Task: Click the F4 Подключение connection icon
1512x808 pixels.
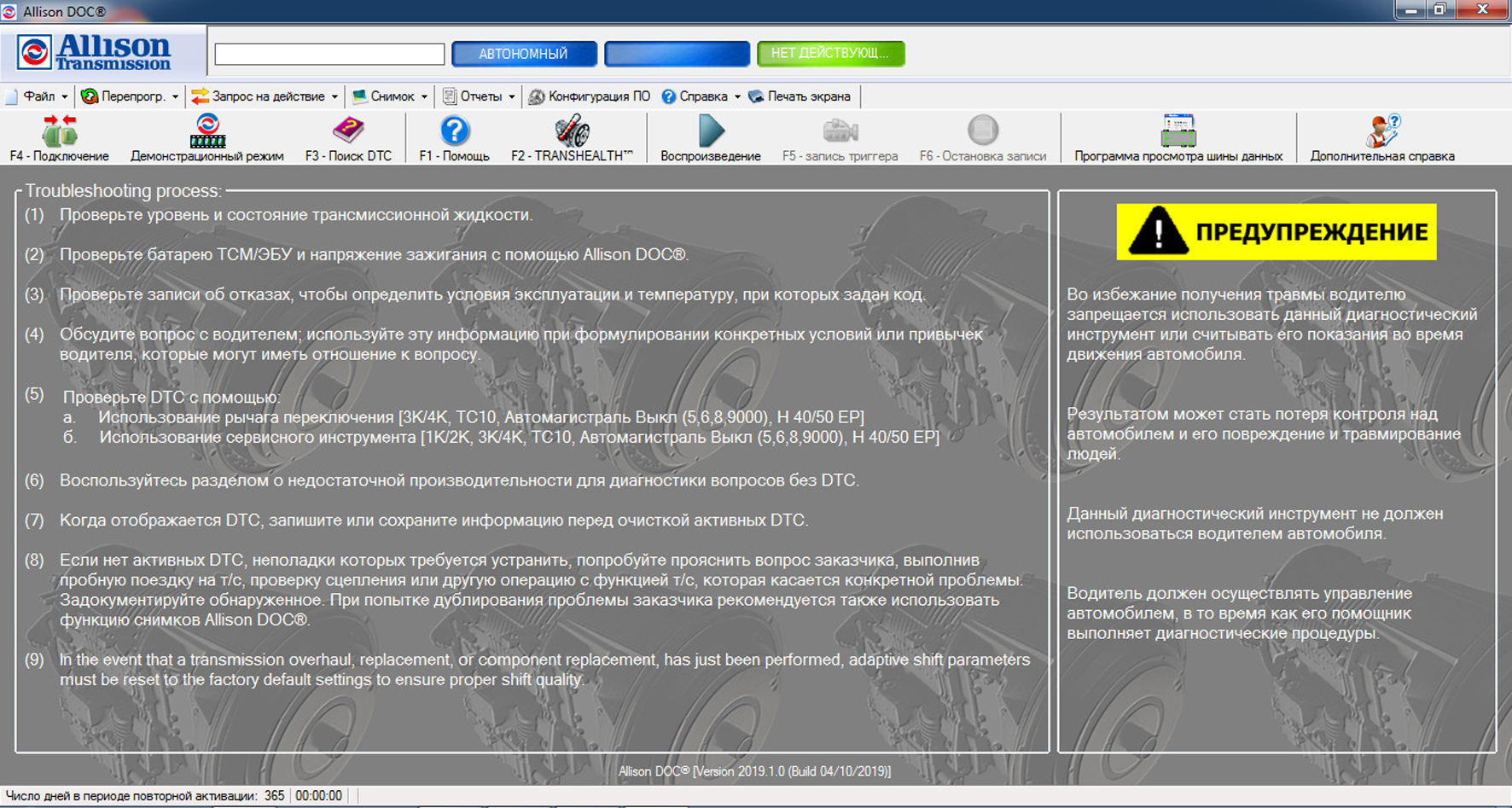Action: (x=59, y=132)
